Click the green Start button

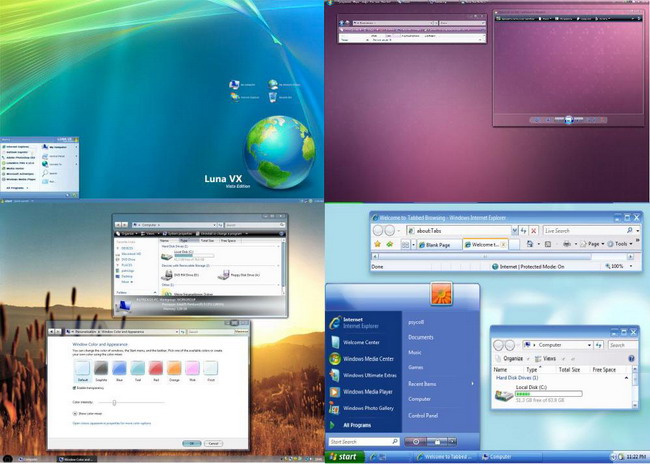(x=342, y=457)
